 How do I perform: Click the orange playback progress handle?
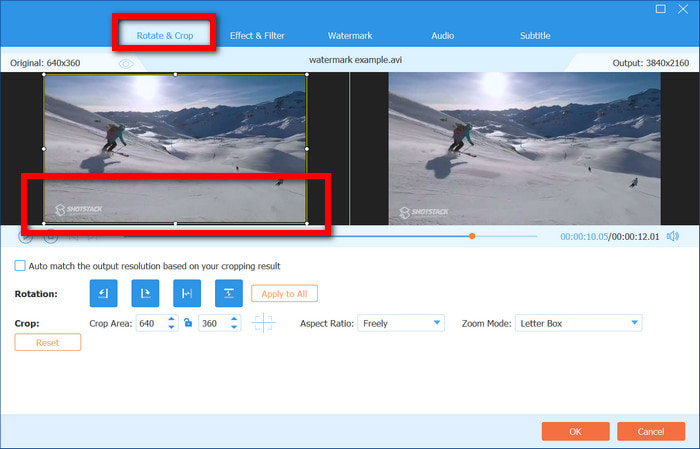pos(472,236)
